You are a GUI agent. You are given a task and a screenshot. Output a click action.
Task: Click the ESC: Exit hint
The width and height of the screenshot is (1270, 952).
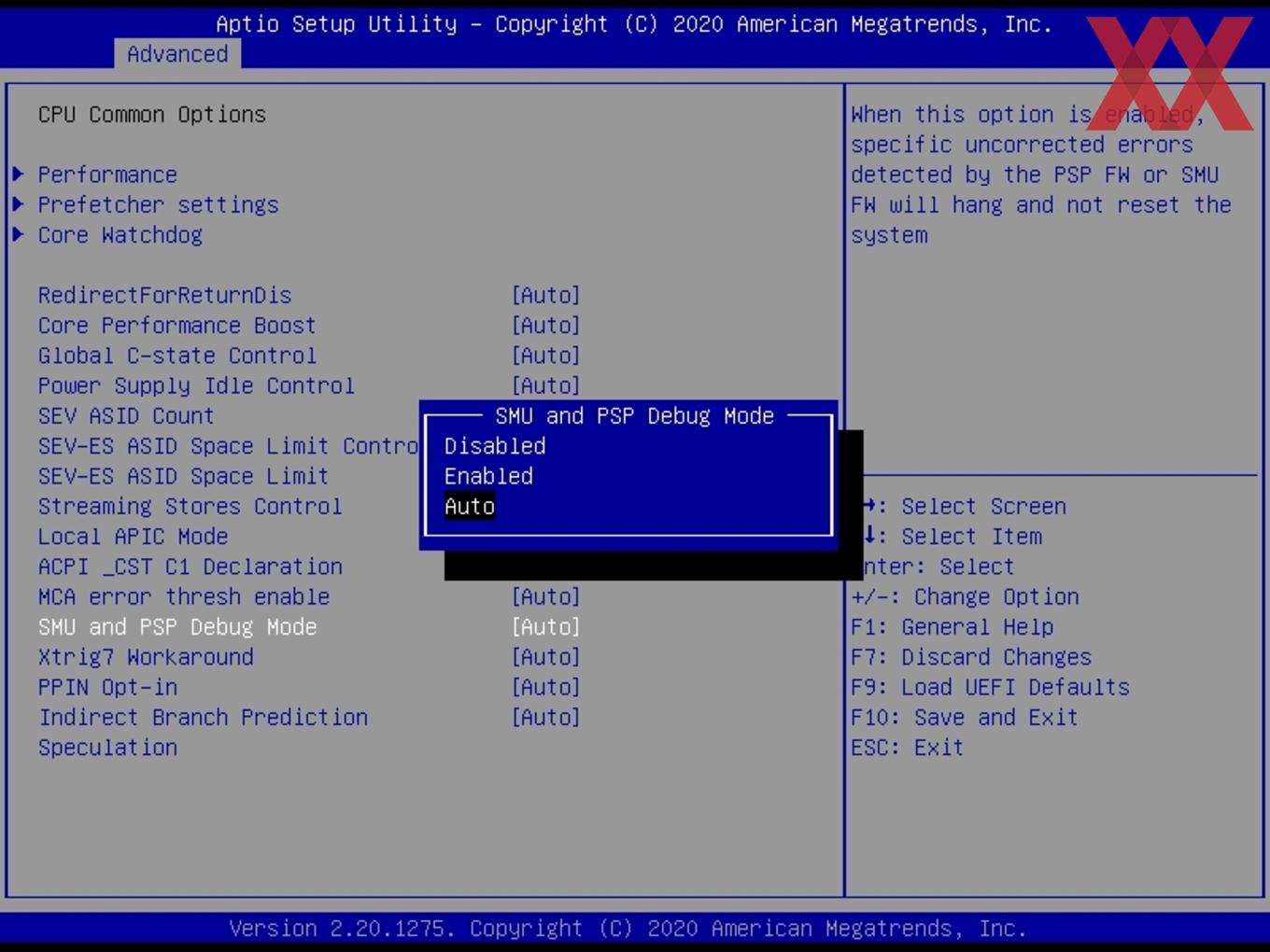(x=907, y=748)
